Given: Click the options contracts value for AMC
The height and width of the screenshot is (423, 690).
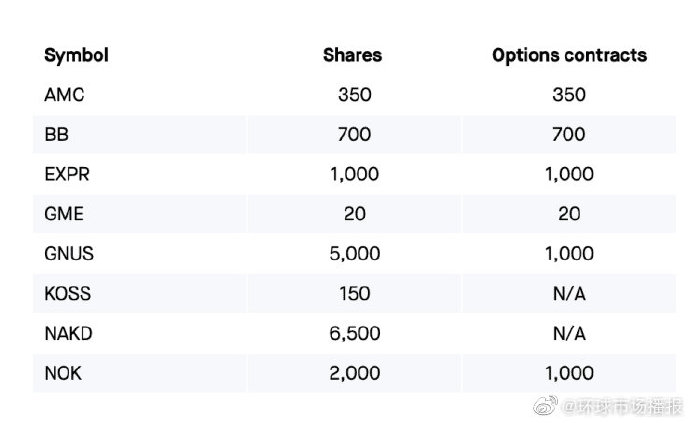Looking at the screenshot, I should point(569,95).
